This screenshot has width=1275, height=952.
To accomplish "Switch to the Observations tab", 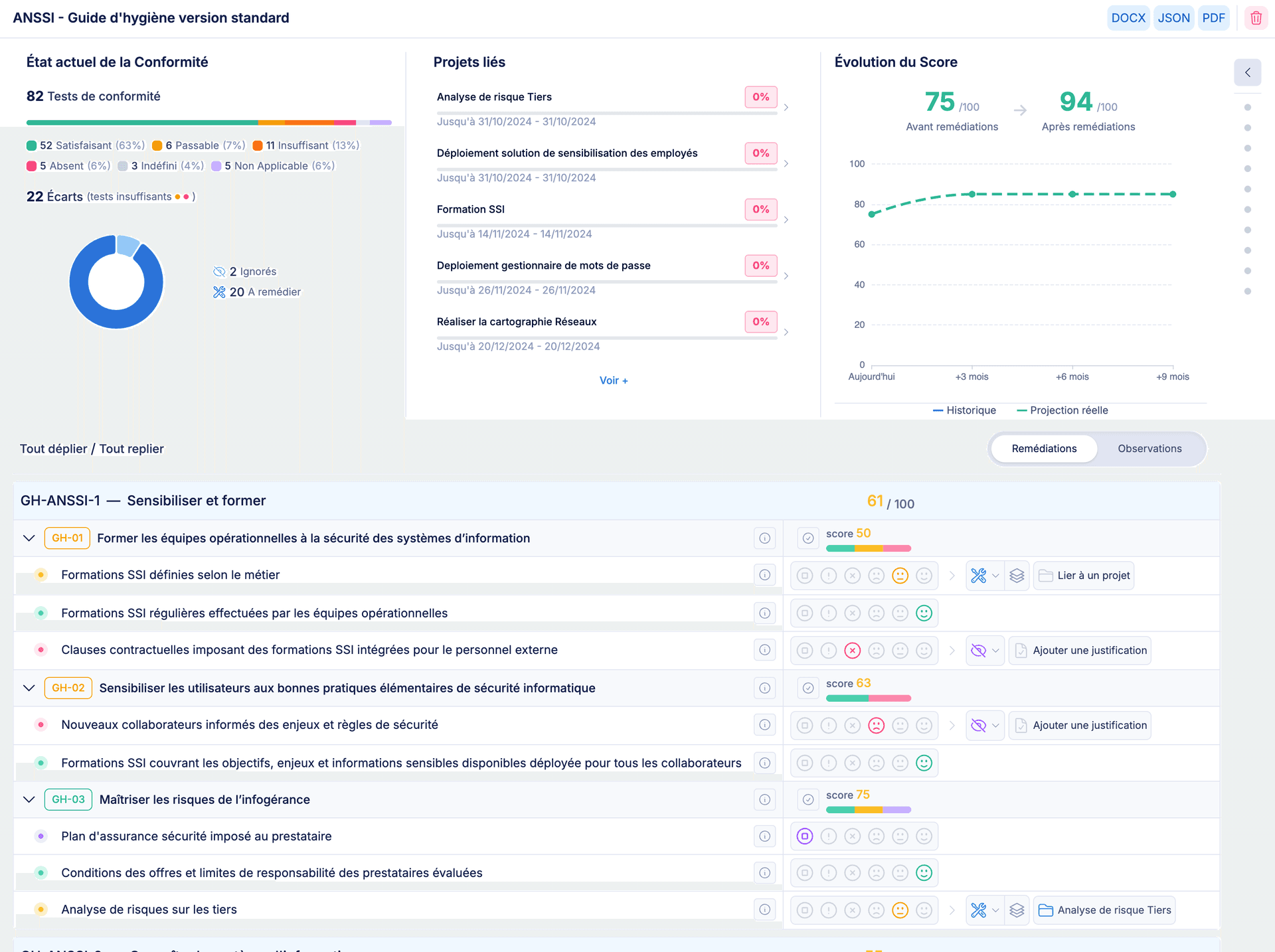I will tap(1149, 449).
